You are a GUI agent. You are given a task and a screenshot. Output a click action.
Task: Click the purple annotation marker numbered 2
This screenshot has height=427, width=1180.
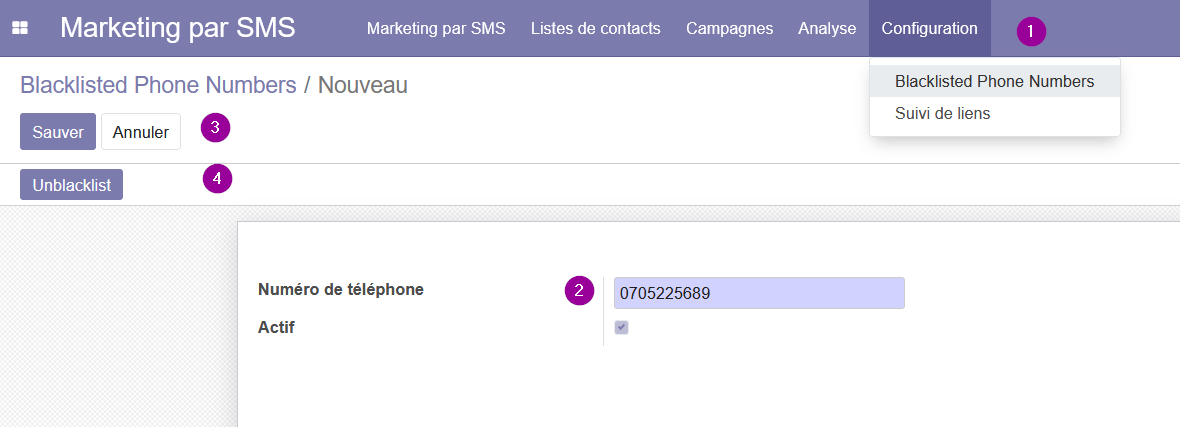coord(579,291)
